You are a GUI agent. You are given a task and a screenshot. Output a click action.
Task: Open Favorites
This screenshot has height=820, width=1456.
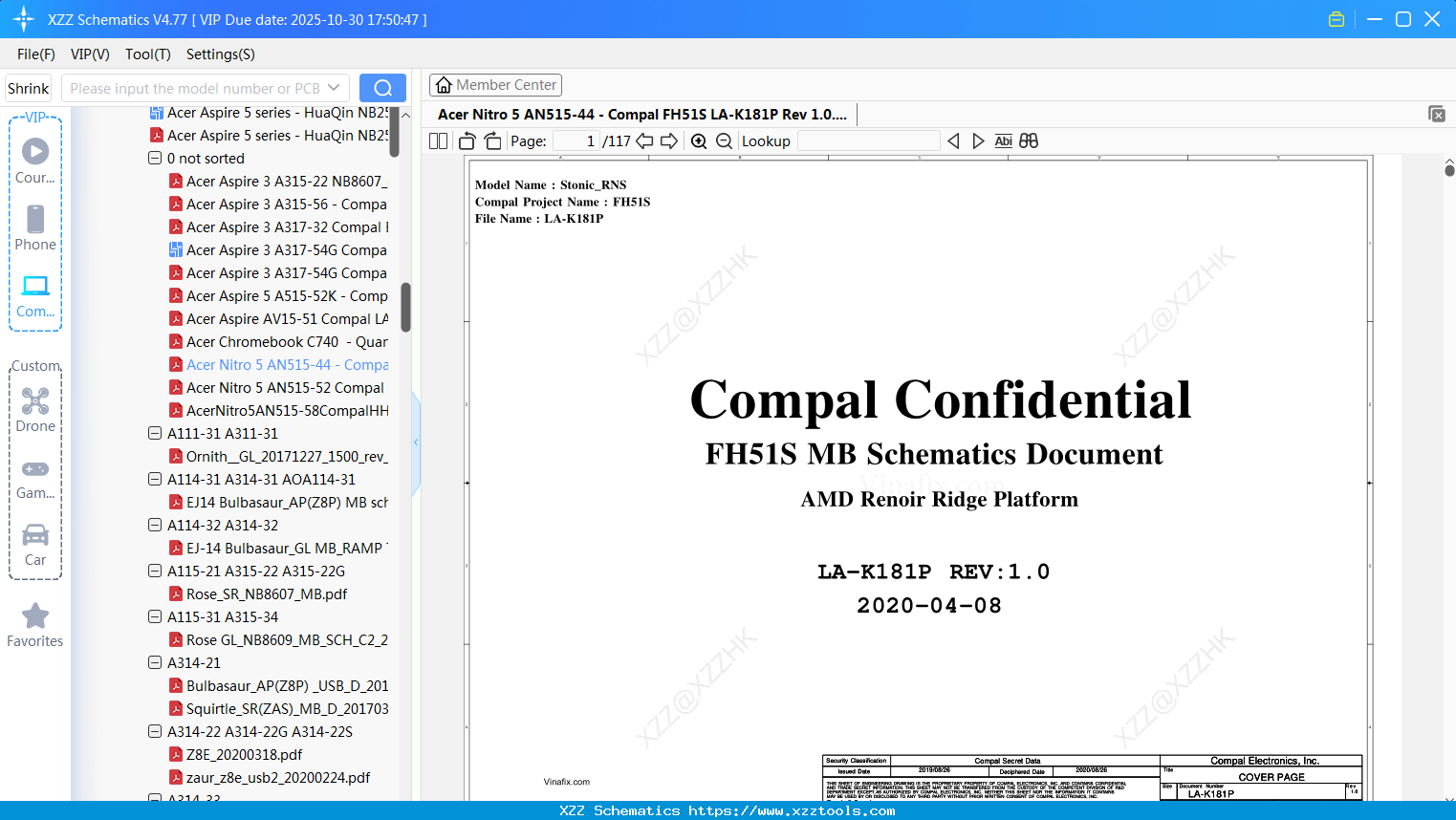[35, 625]
